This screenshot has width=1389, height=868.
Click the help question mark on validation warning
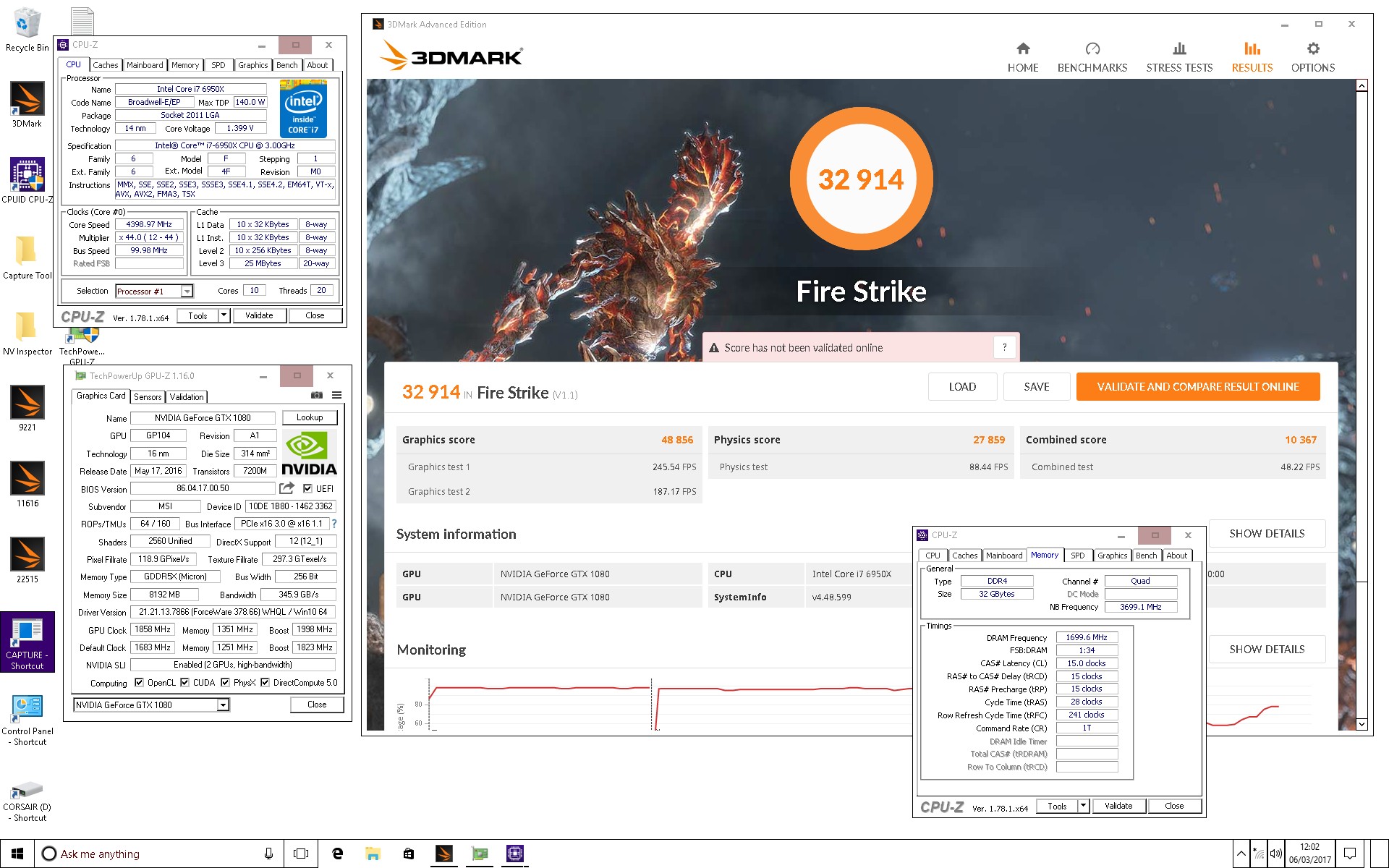click(x=1004, y=347)
